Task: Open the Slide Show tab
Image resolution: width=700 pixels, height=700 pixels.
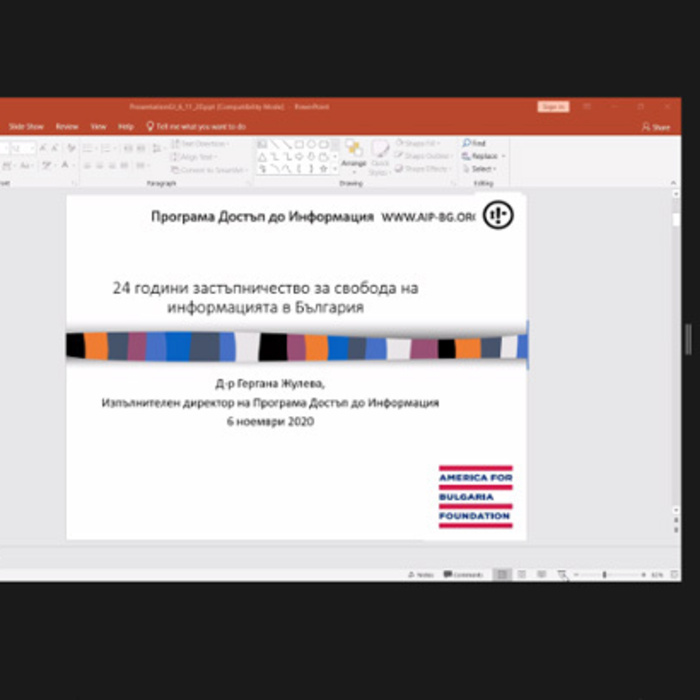Action: click(x=26, y=127)
